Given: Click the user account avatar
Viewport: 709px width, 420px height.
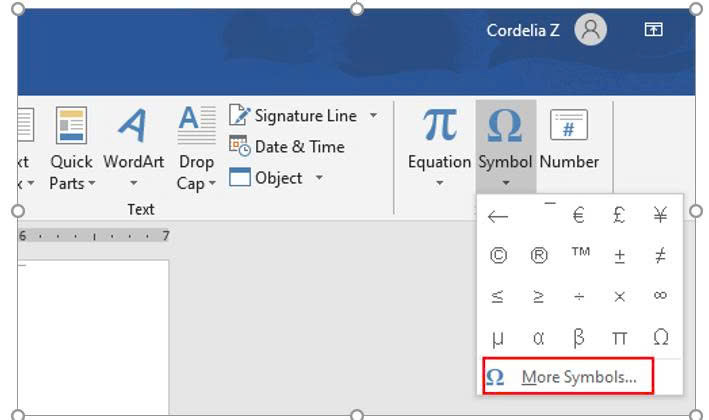Looking at the screenshot, I should pos(590,30).
